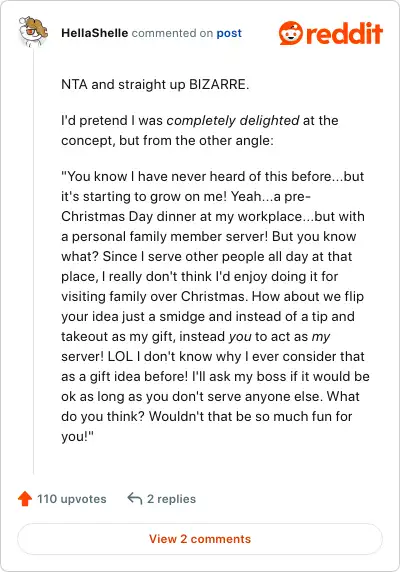Visit the HellaShelle username profile
Image resolution: width=400 pixels, height=572 pixels.
[94, 33]
